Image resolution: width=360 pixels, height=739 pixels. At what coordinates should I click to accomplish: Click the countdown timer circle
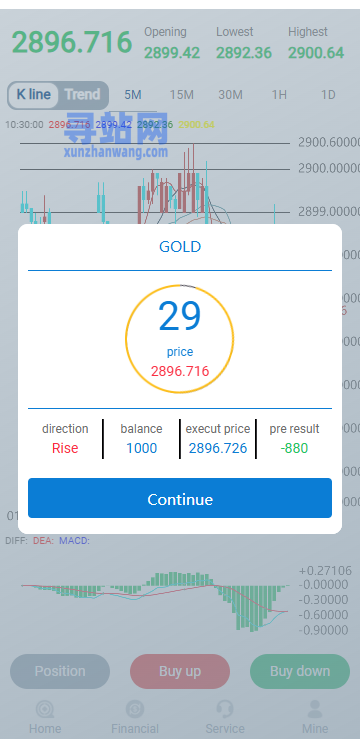pyautogui.click(x=180, y=339)
